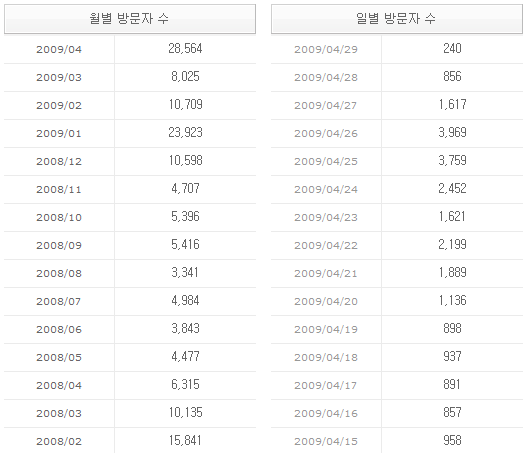Select the 28,564 visitor count

(185, 49)
